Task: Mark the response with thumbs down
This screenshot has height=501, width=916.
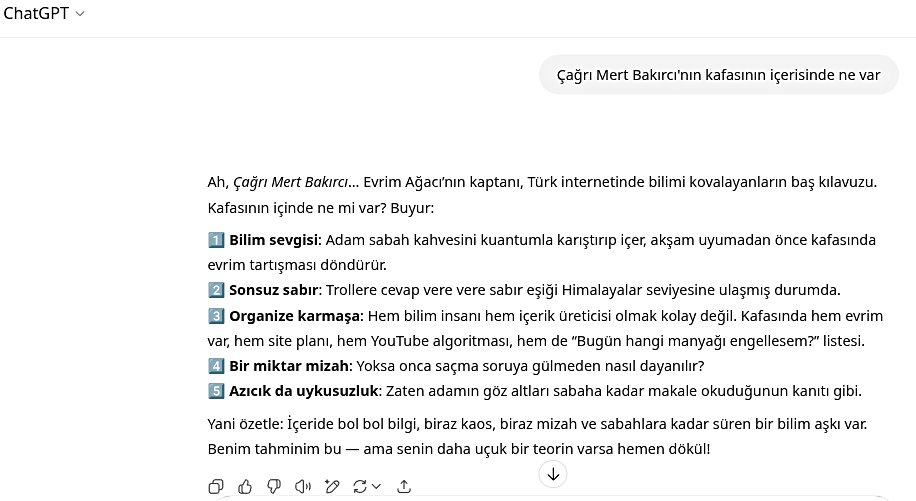Action: [x=274, y=487]
